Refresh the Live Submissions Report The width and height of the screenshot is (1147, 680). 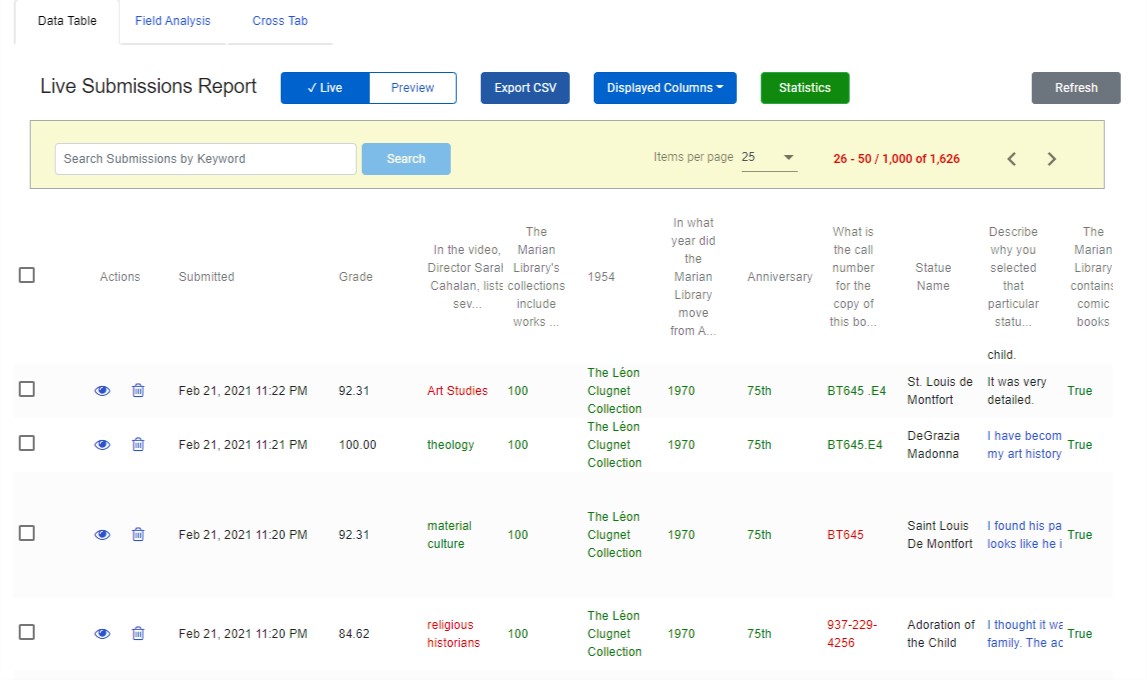click(1075, 88)
